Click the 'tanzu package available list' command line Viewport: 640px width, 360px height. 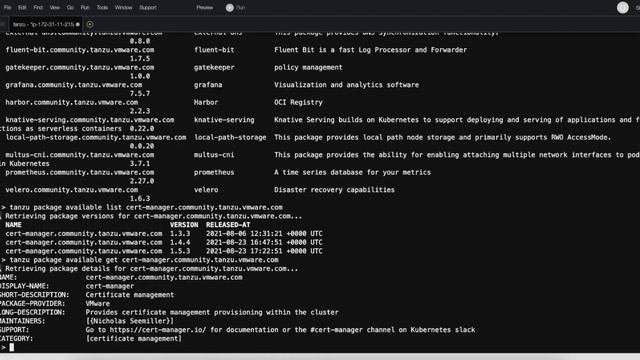click(146, 207)
